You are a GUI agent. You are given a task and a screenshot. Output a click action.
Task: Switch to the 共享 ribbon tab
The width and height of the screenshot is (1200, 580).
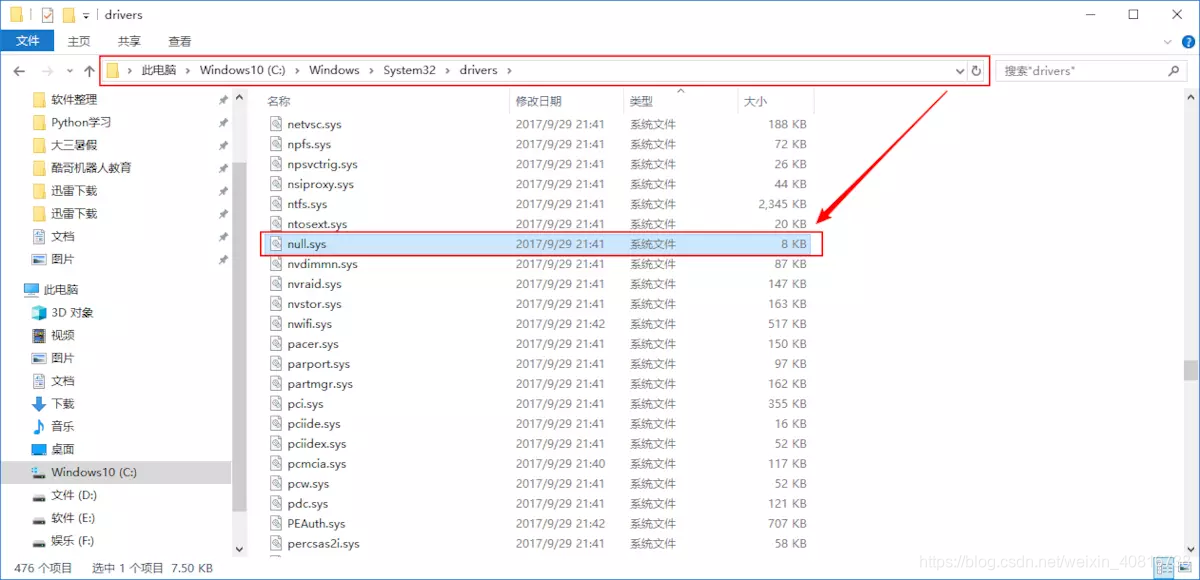(129, 41)
